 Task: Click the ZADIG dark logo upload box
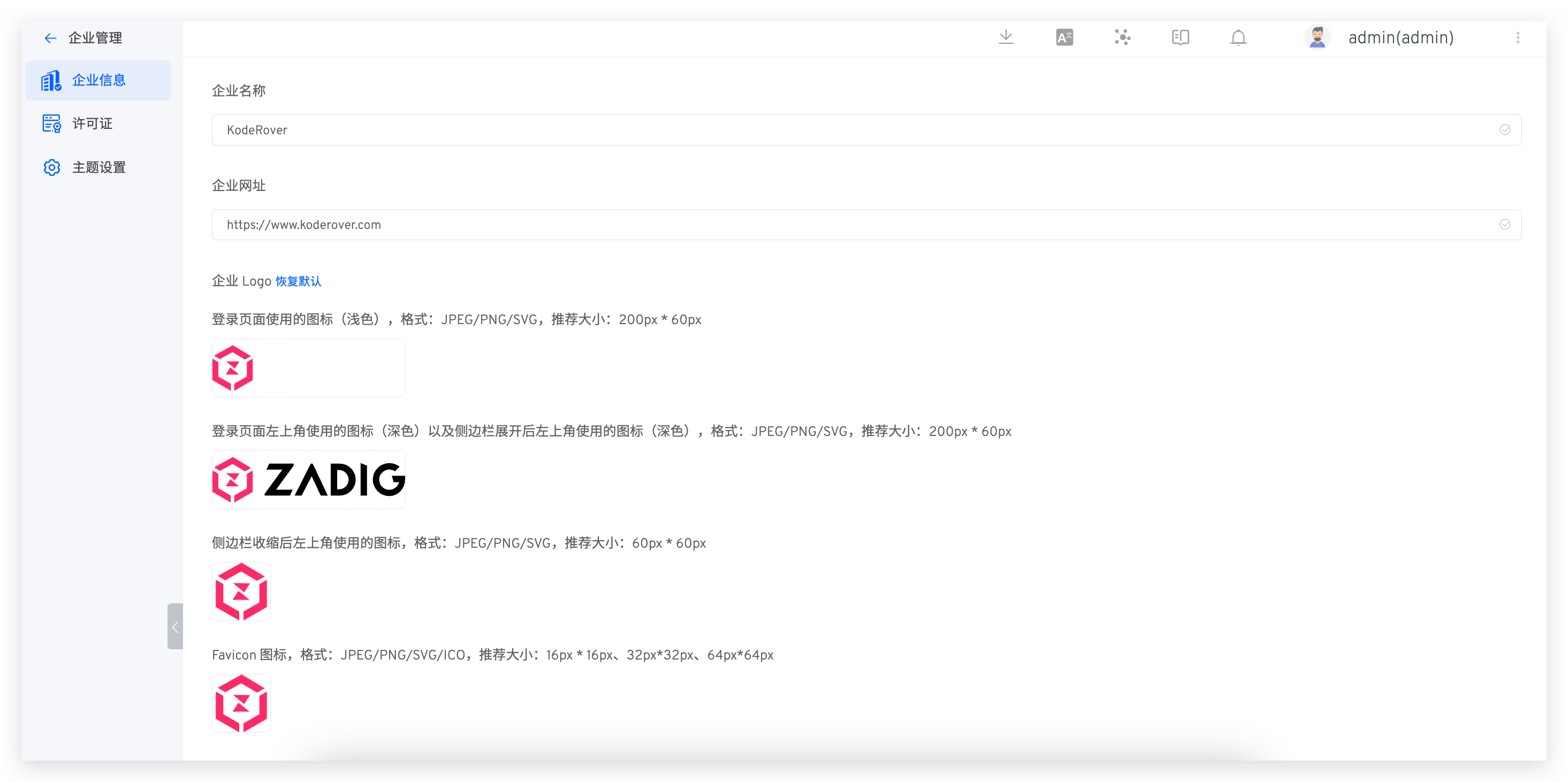coord(308,480)
